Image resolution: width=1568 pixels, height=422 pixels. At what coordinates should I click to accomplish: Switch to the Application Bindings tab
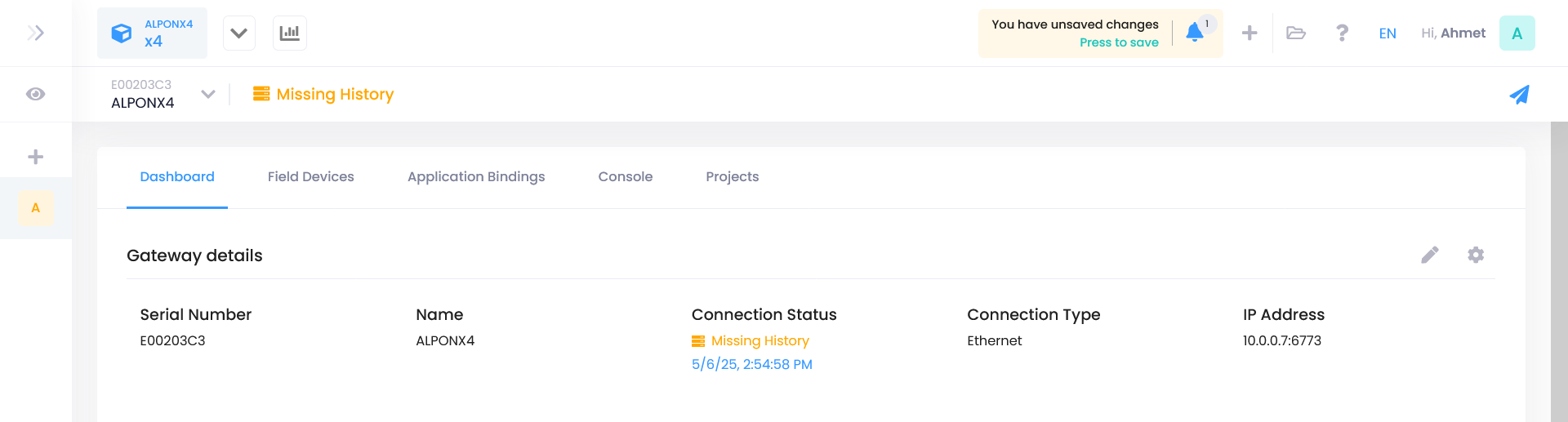coord(476,176)
